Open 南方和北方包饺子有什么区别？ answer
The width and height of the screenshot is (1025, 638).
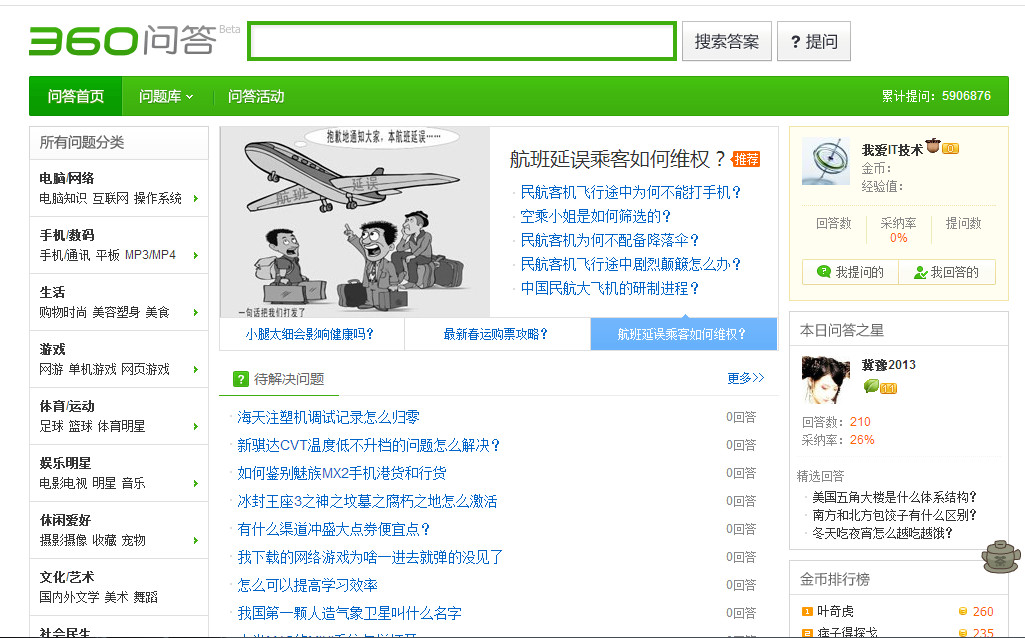pyautogui.click(x=894, y=515)
